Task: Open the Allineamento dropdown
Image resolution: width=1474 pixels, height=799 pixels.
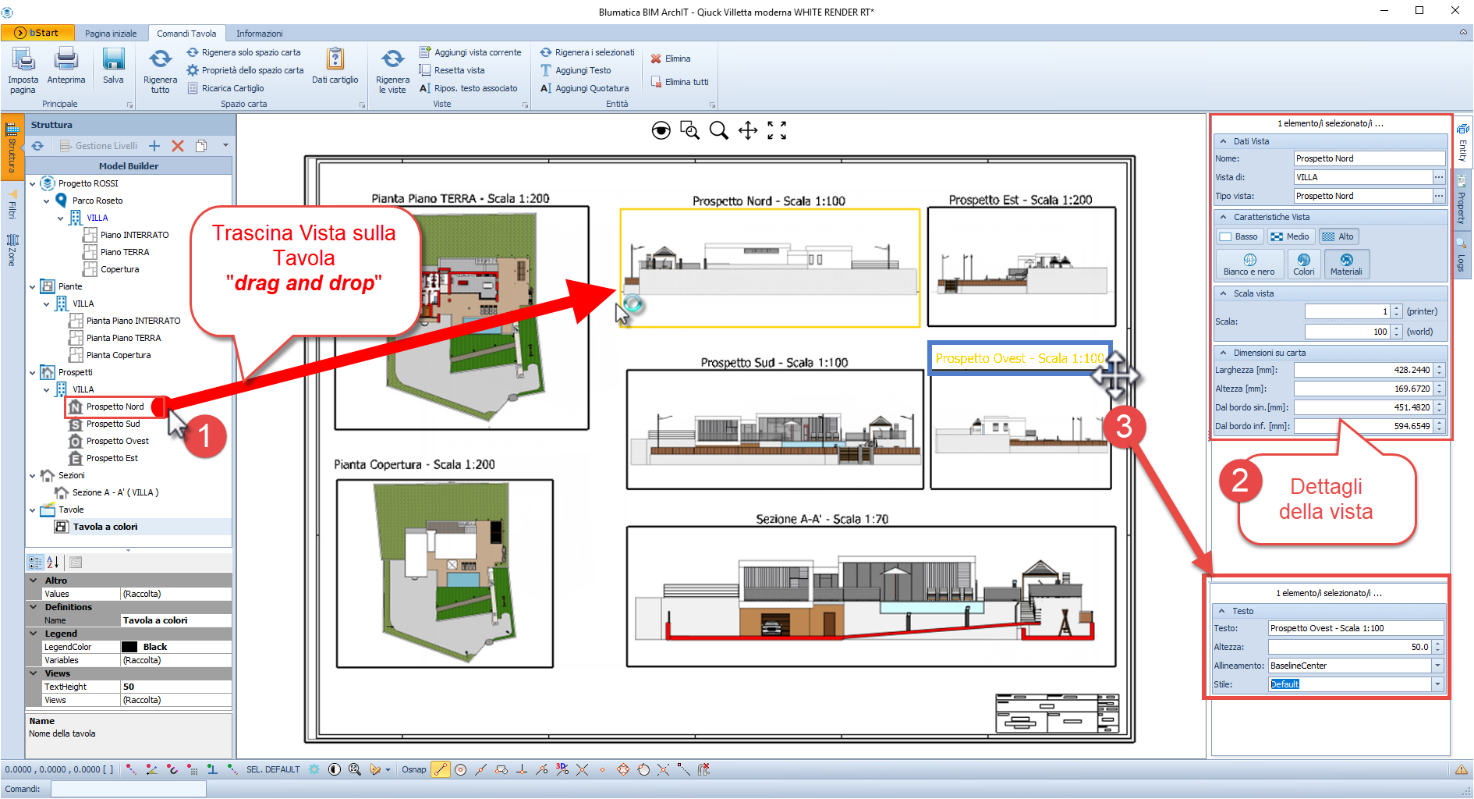Action: pyautogui.click(x=1438, y=665)
